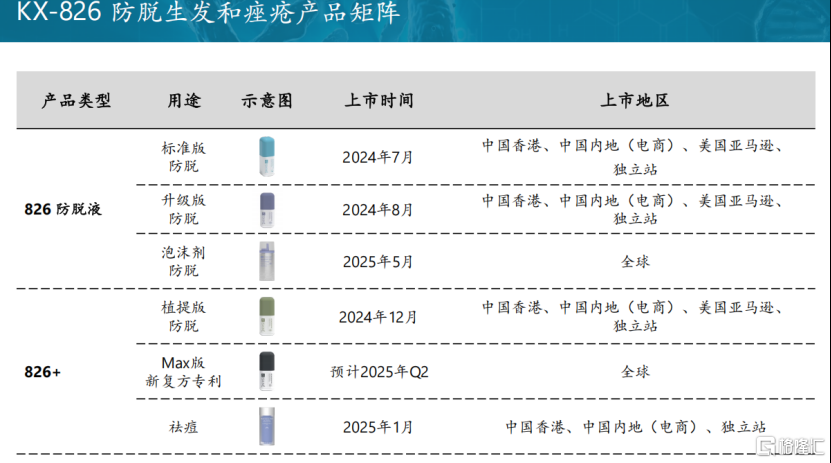Select 全球 in the Max版 row

pyautogui.click(x=635, y=372)
